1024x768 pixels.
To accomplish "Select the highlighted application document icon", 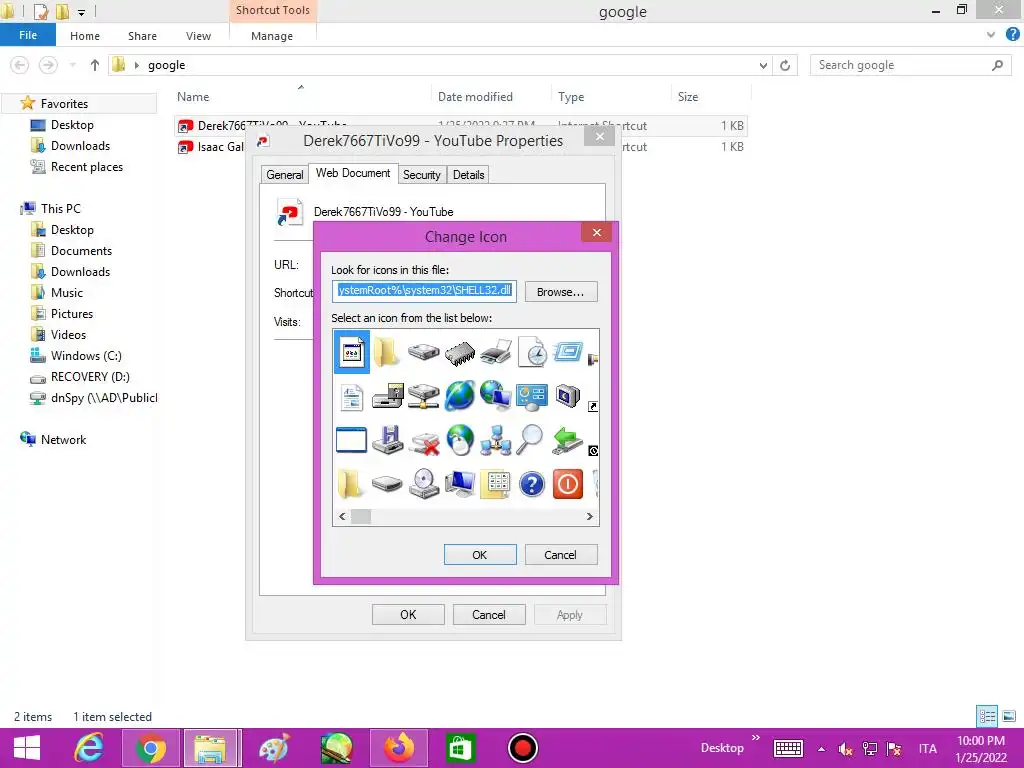I will (x=352, y=352).
